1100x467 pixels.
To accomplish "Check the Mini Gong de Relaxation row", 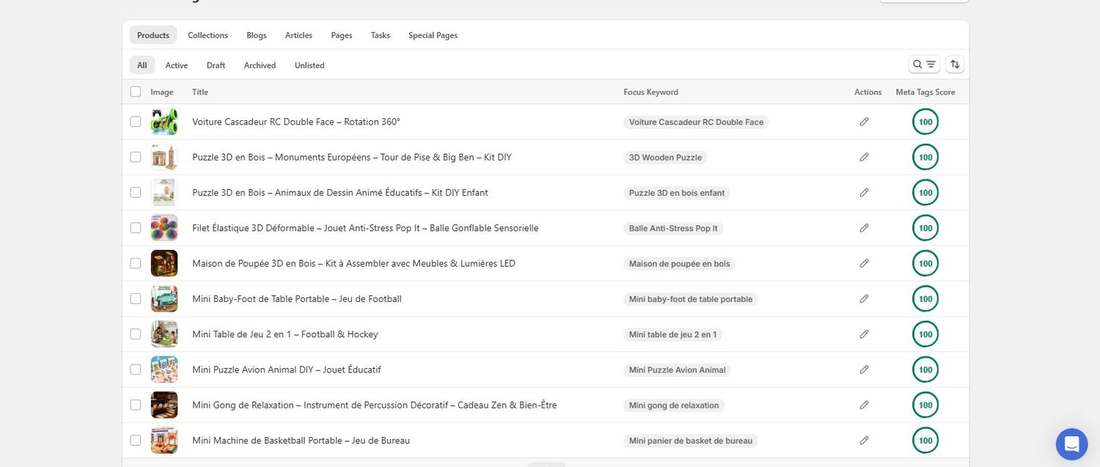I will click(135, 405).
